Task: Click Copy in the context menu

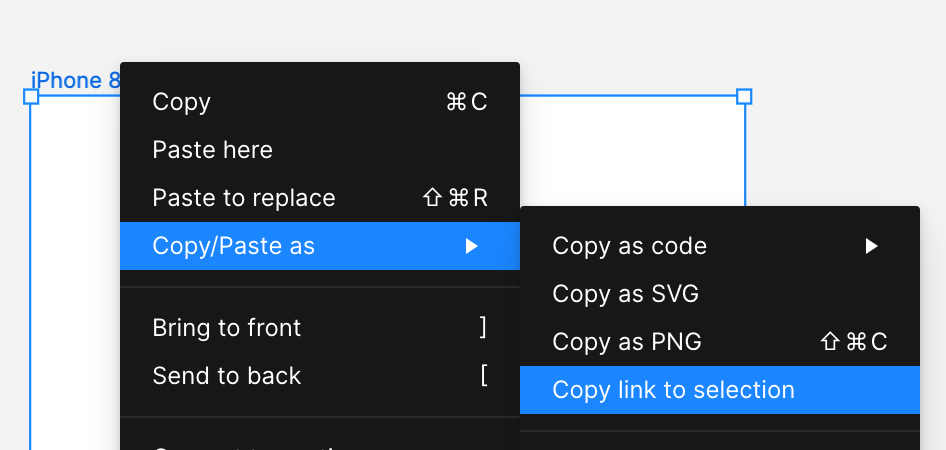Action: [x=181, y=102]
